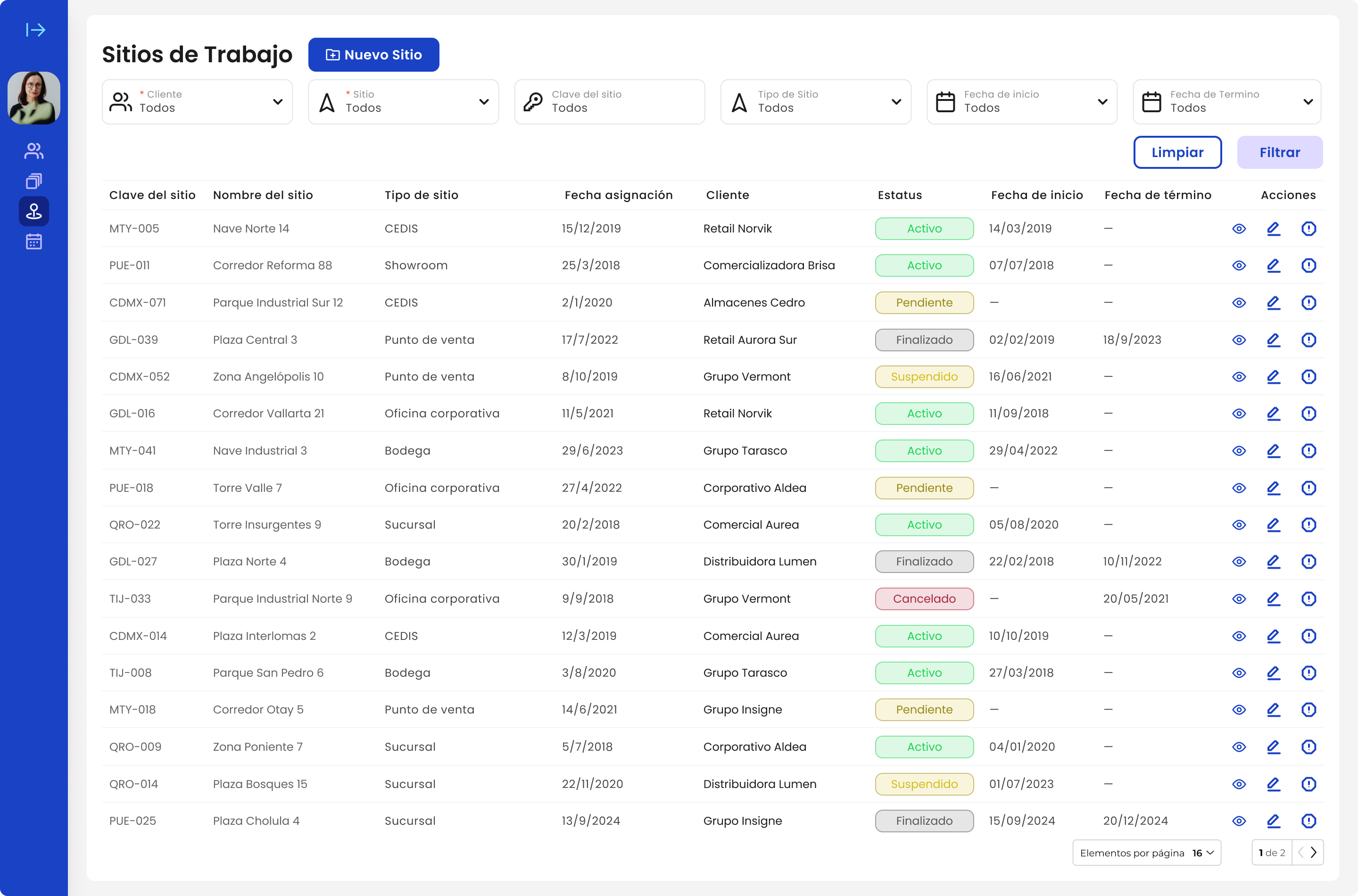
Task: Focus the Clave del sitio field
Action: pos(610,102)
